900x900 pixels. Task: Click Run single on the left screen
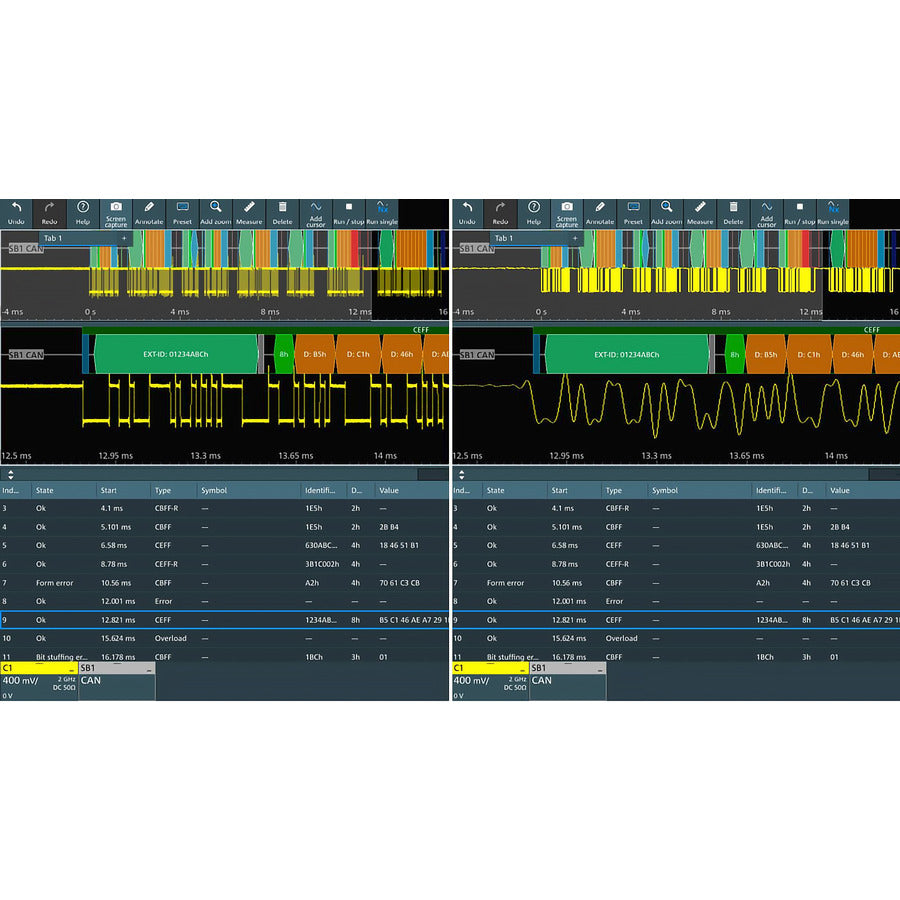coord(382,214)
